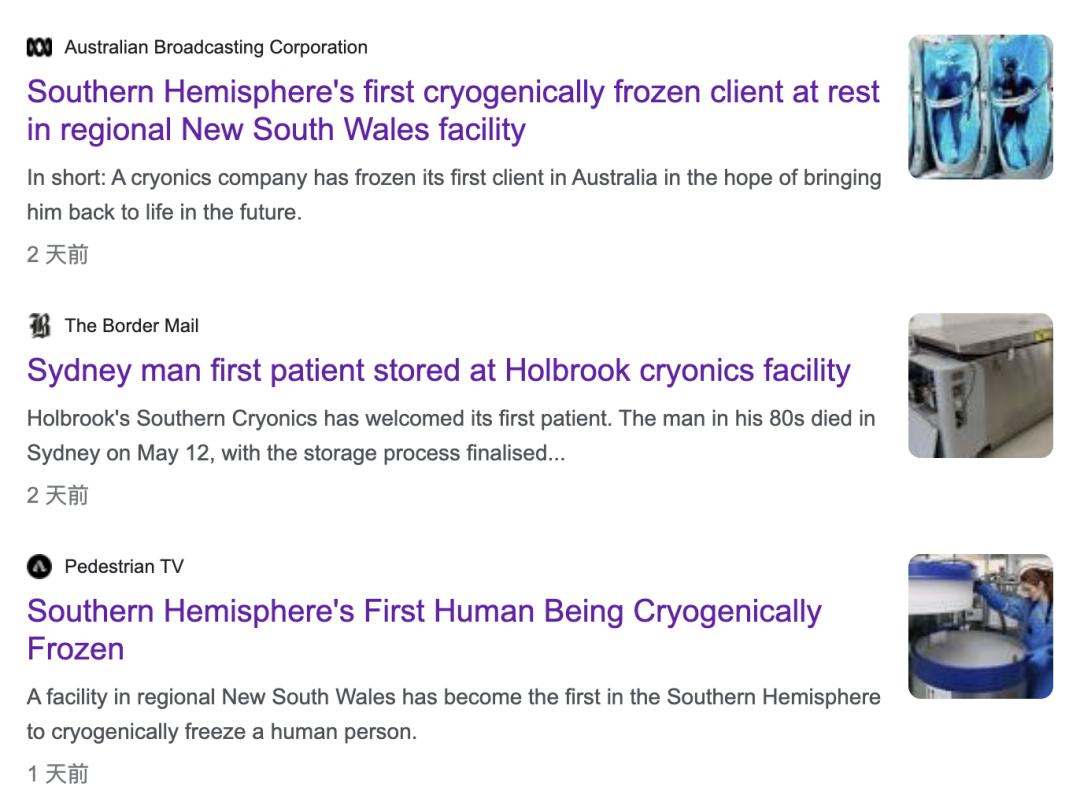The height and width of the screenshot is (809, 1080).
Task: Click the Pedestrian TV round logo
Action: pyautogui.click(x=39, y=567)
